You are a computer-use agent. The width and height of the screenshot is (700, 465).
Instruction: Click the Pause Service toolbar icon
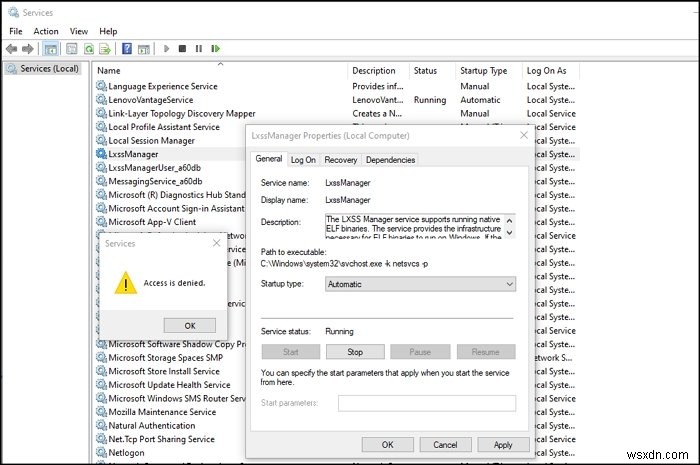tap(199, 48)
